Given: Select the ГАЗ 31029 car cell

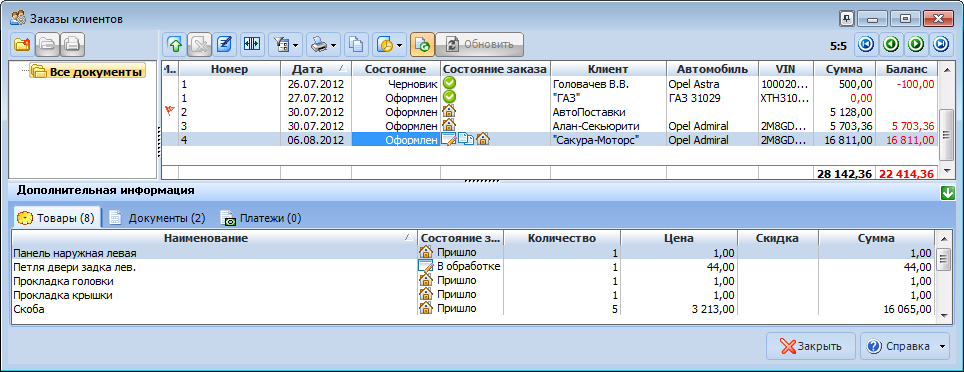Looking at the screenshot, I should pyautogui.click(x=713, y=97).
